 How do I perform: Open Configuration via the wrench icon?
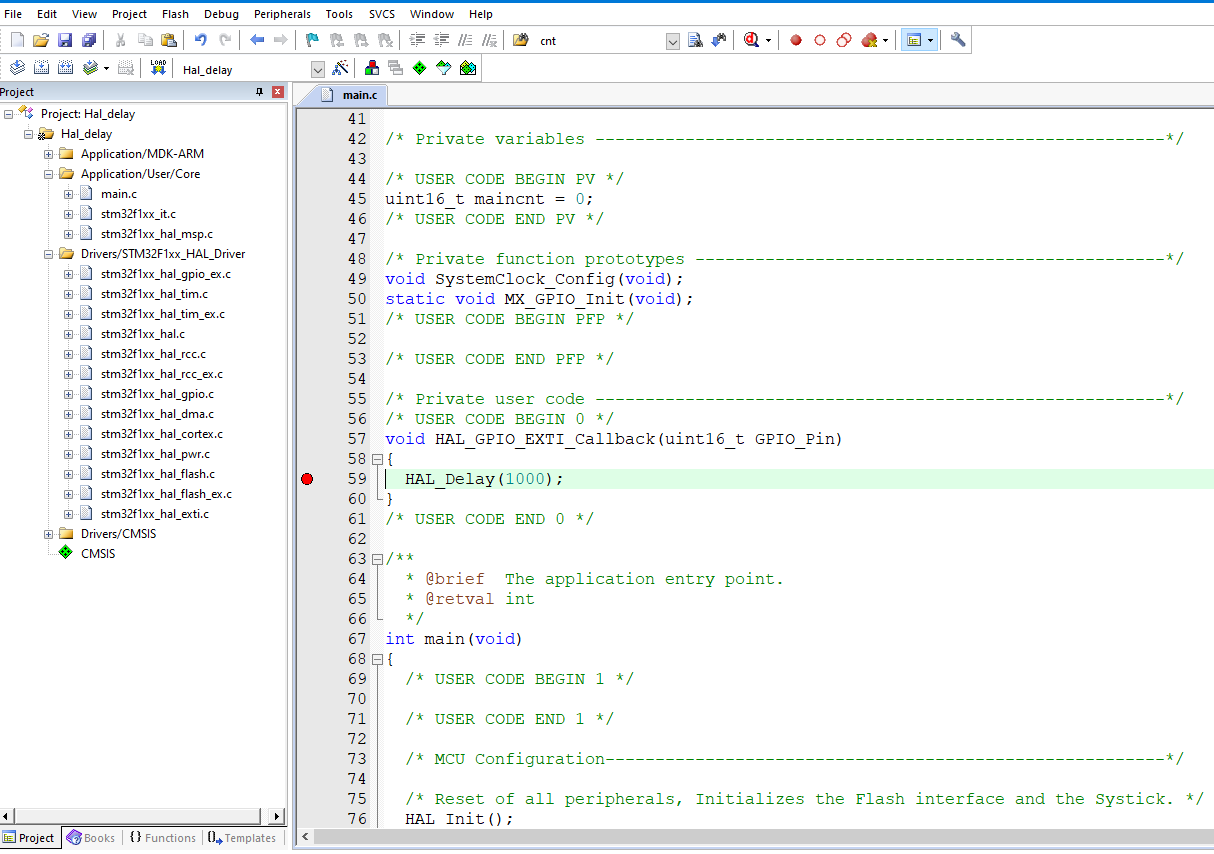tap(958, 40)
